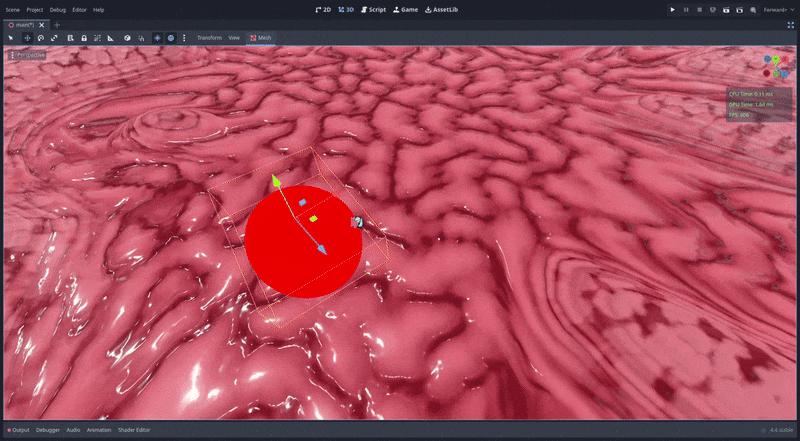The width and height of the screenshot is (800, 441).
Task: Toggle sun preview in viewport toolbar
Action: (157, 38)
